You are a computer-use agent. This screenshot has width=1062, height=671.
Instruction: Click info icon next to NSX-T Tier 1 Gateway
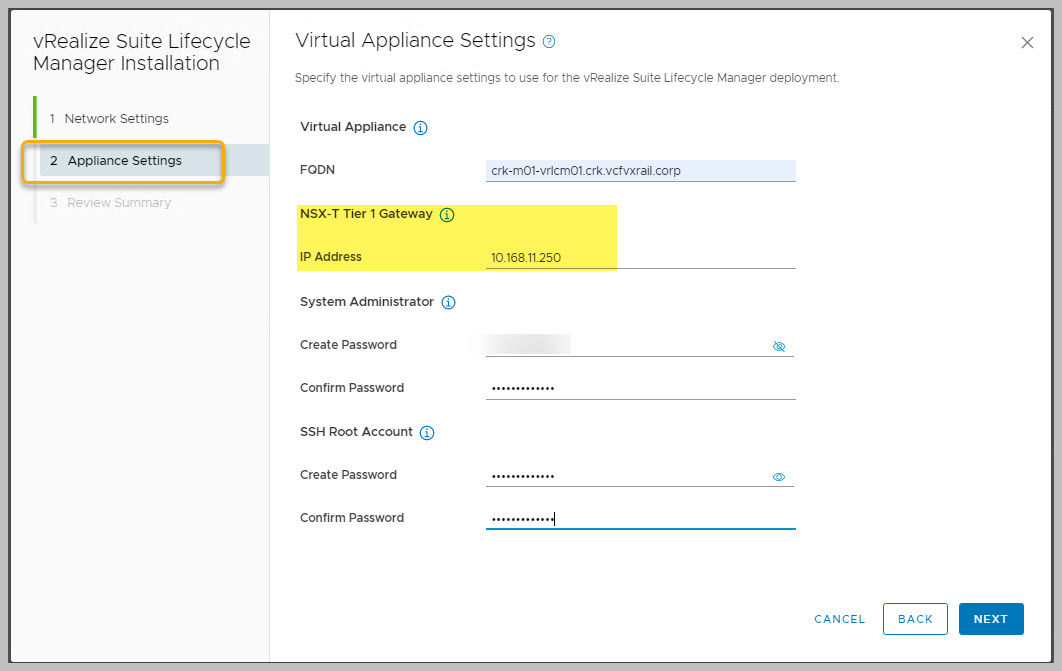click(447, 215)
